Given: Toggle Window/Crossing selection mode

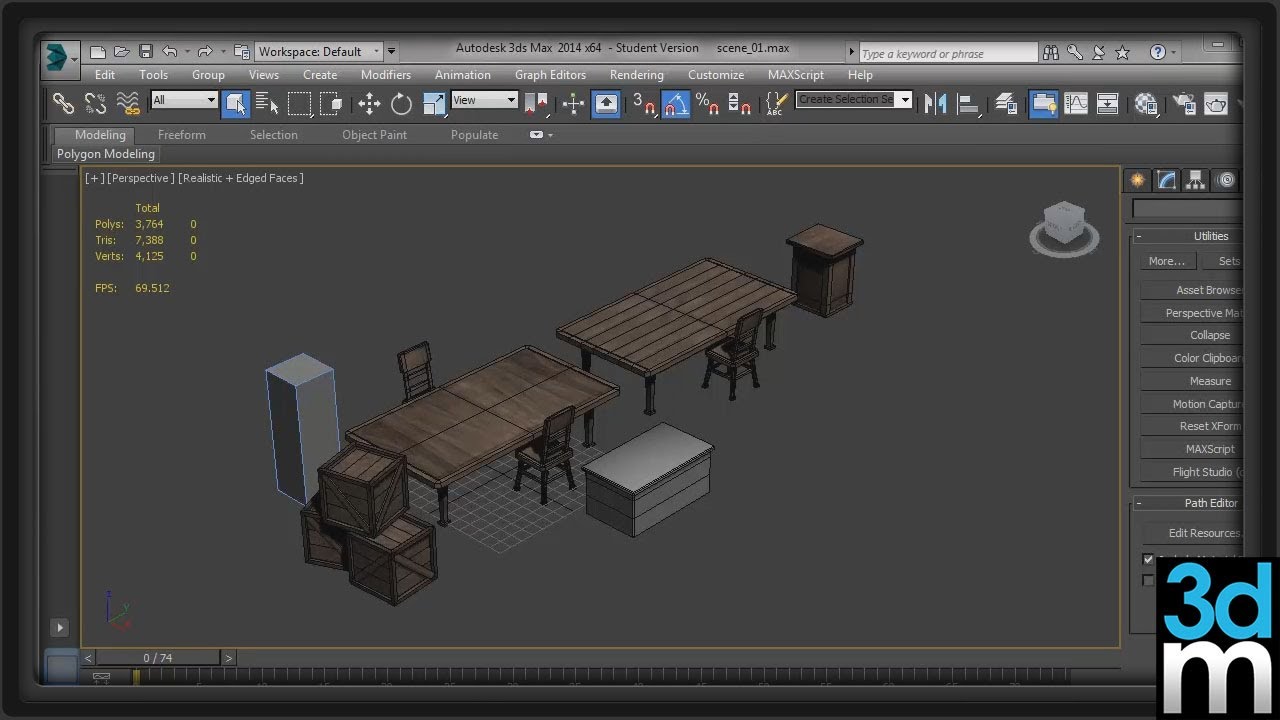Looking at the screenshot, I should pyautogui.click(x=332, y=103).
